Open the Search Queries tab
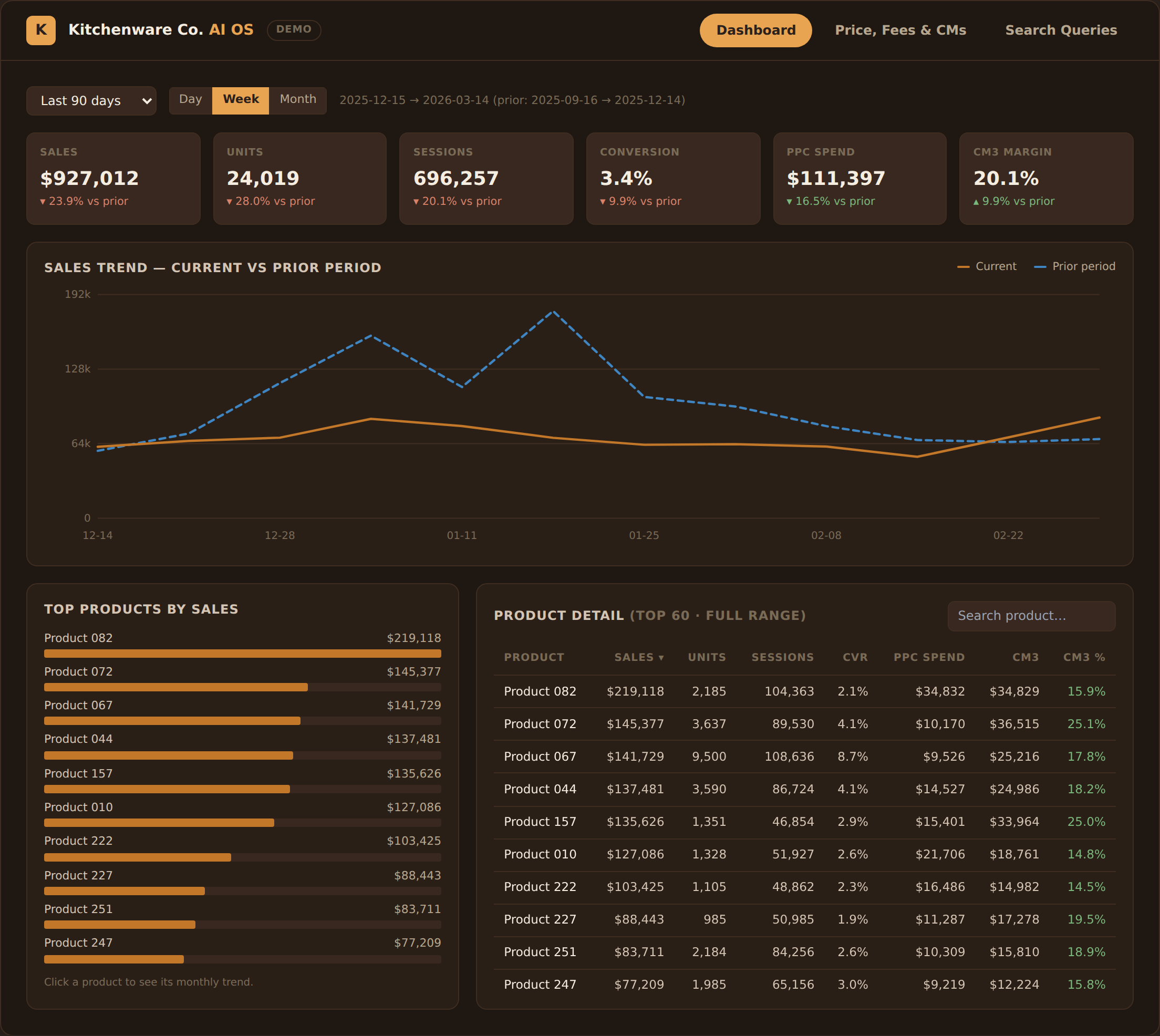Viewport: 1160px width, 1036px height. point(1061,30)
